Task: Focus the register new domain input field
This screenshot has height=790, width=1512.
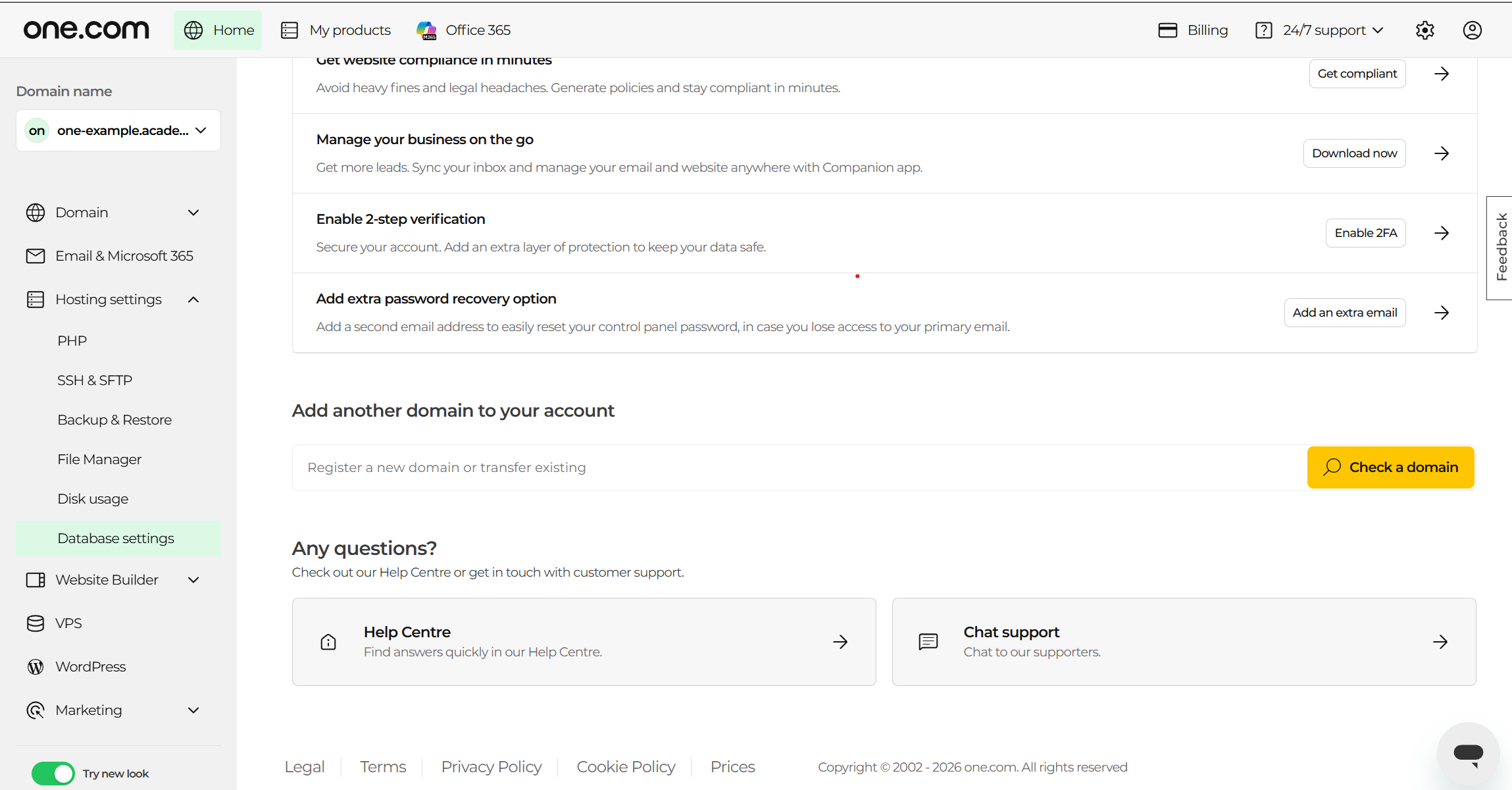Action: click(799, 467)
